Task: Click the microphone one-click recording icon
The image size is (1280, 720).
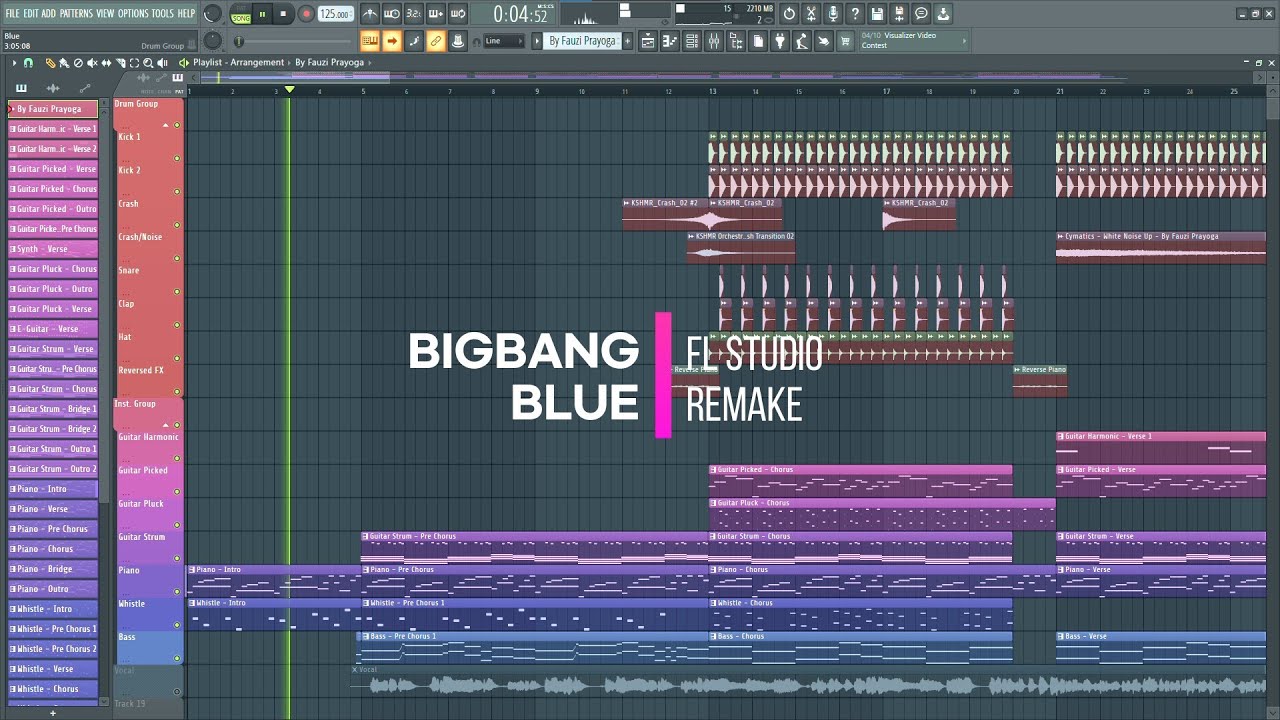Action: pyautogui.click(x=833, y=14)
